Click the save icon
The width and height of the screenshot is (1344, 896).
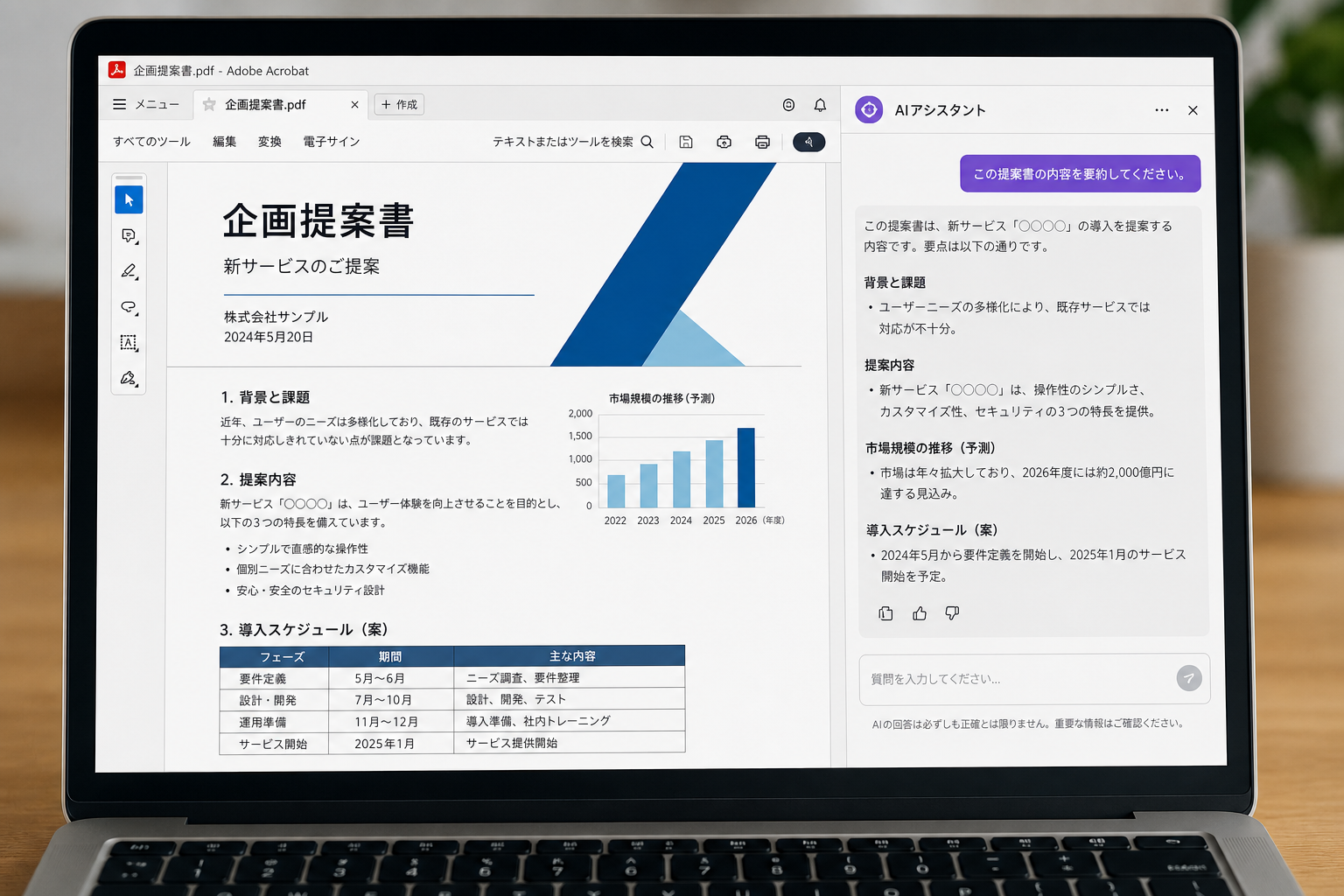point(686,142)
